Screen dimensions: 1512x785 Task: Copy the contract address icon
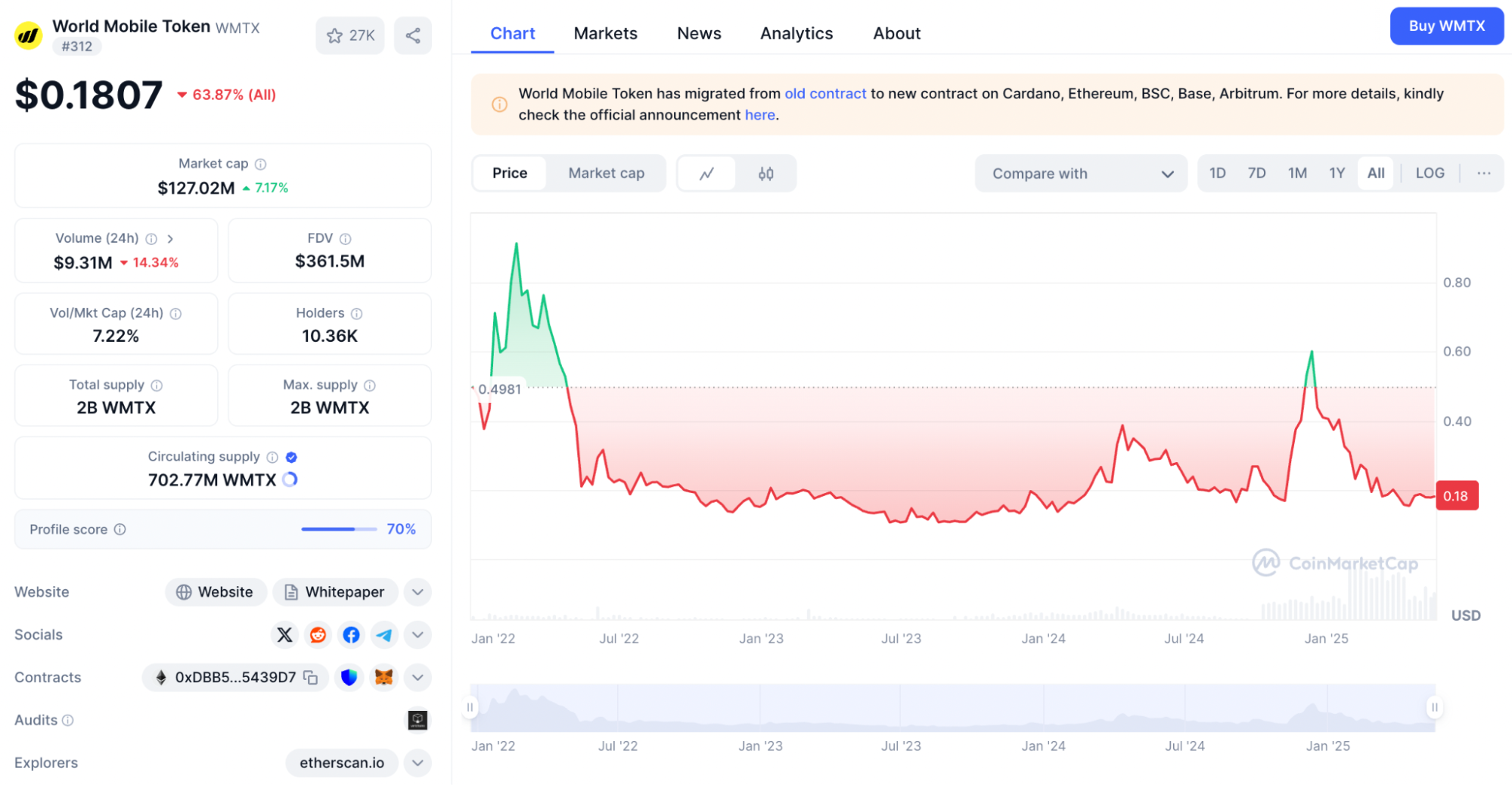click(310, 678)
